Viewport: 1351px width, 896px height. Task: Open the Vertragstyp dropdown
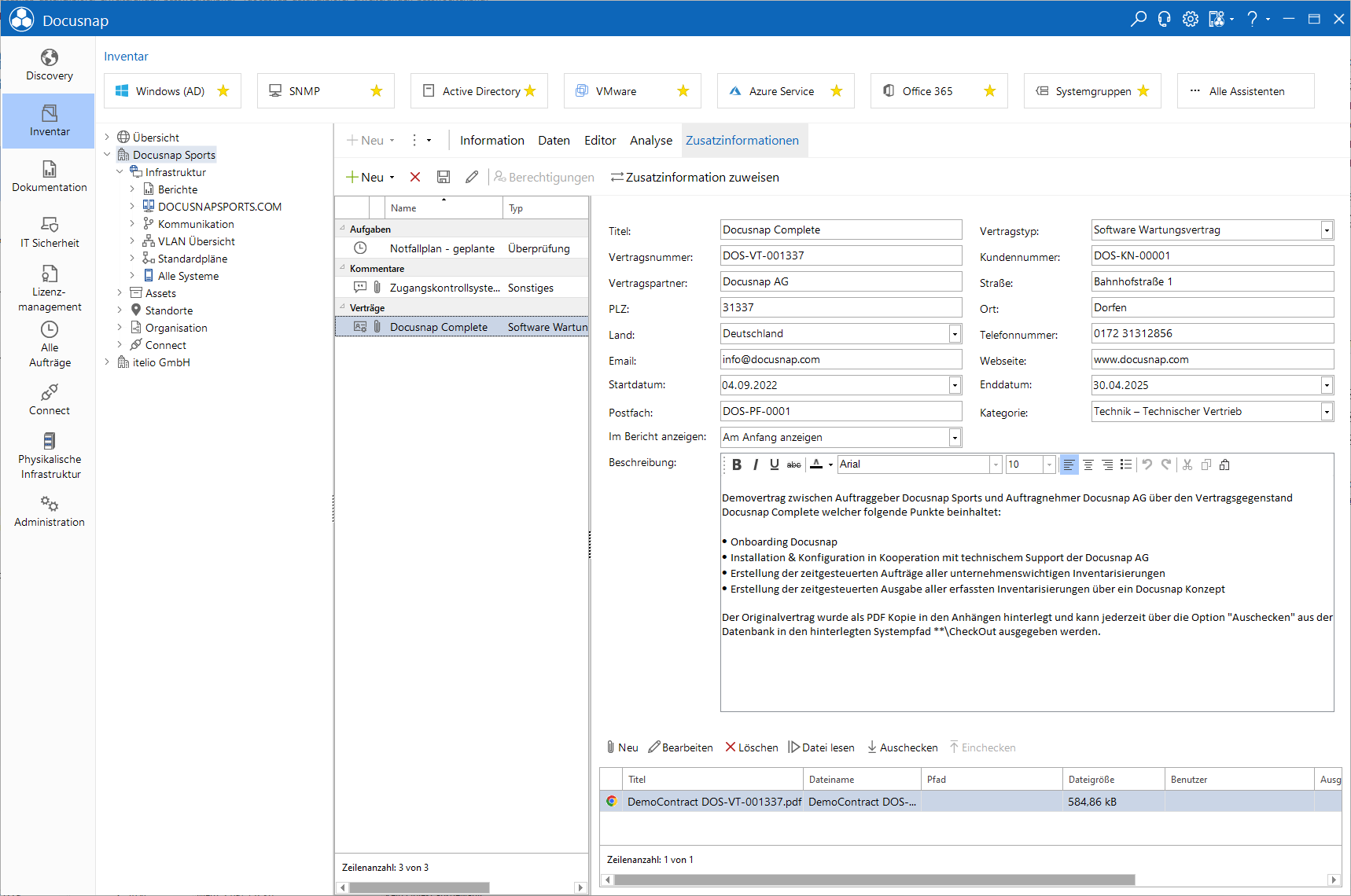point(1327,230)
